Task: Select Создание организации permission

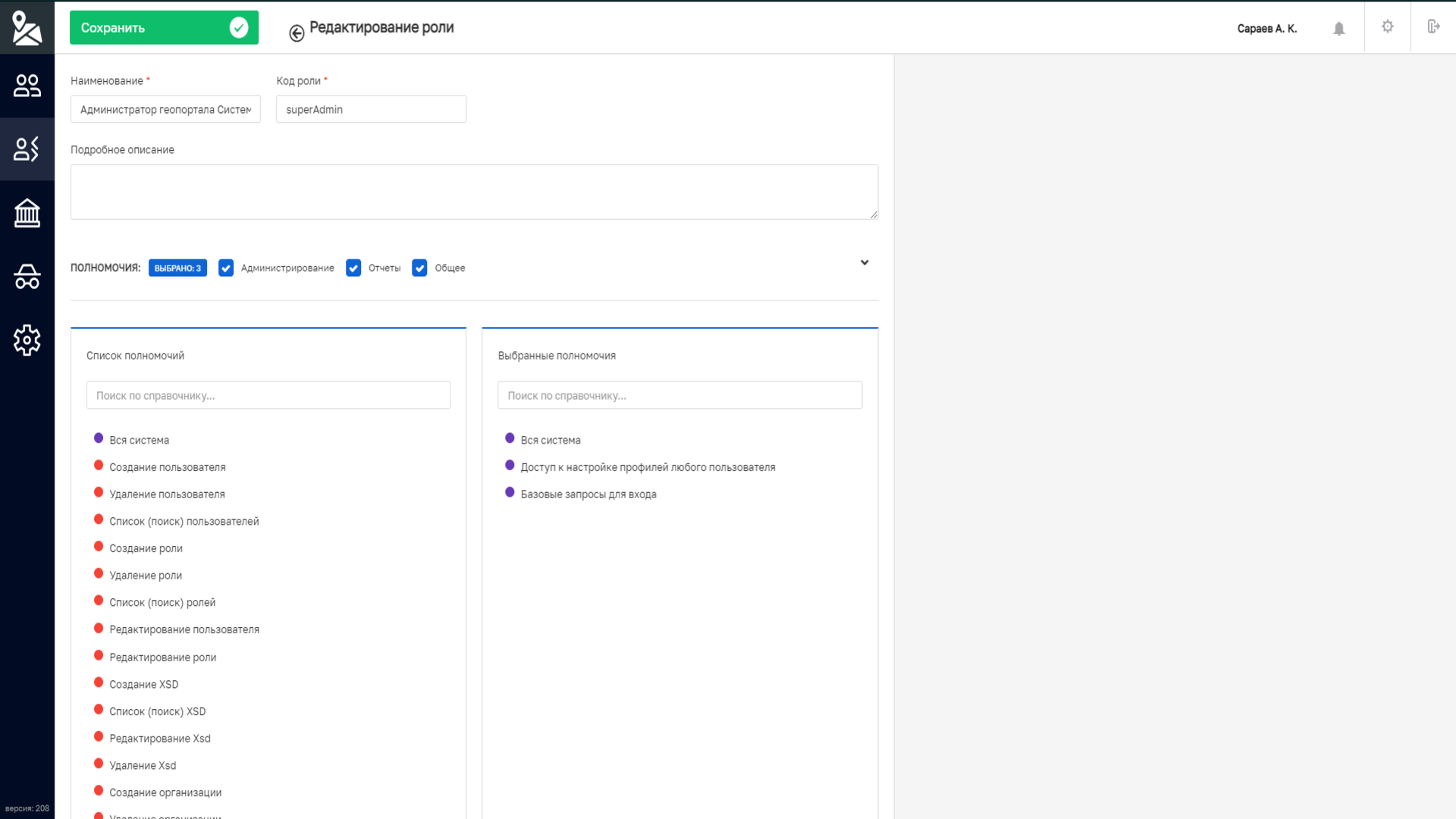Action: coord(165,792)
